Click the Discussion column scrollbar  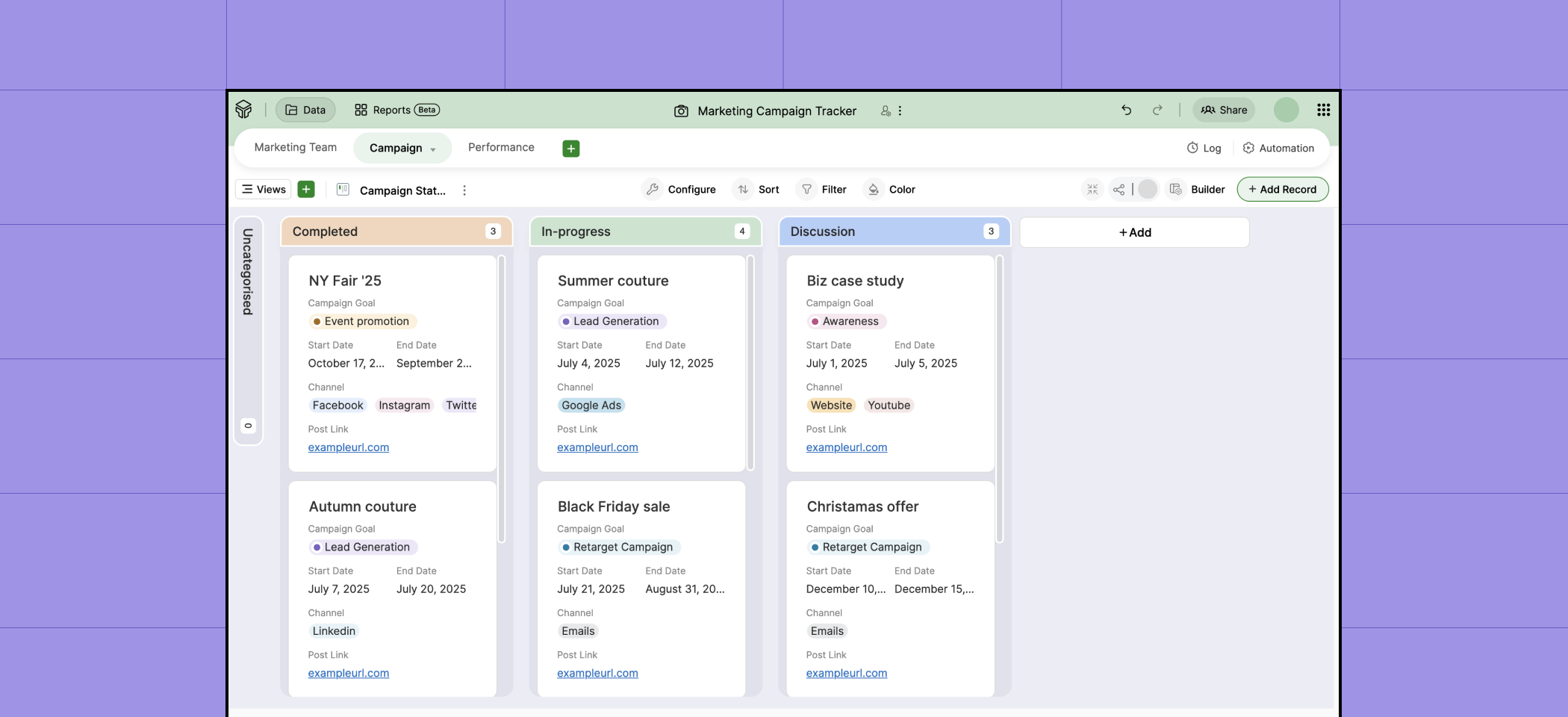(x=1000, y=399)
